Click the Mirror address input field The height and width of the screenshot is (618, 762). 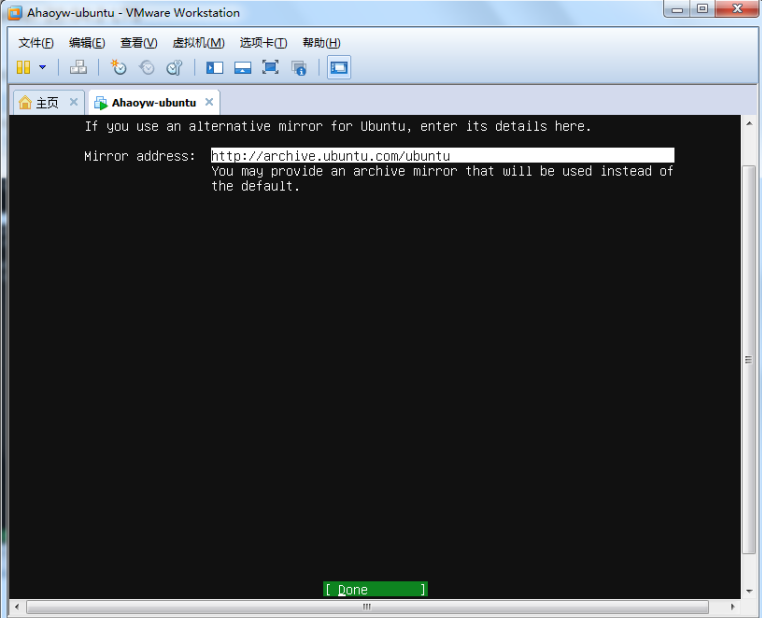coord(442,156)
